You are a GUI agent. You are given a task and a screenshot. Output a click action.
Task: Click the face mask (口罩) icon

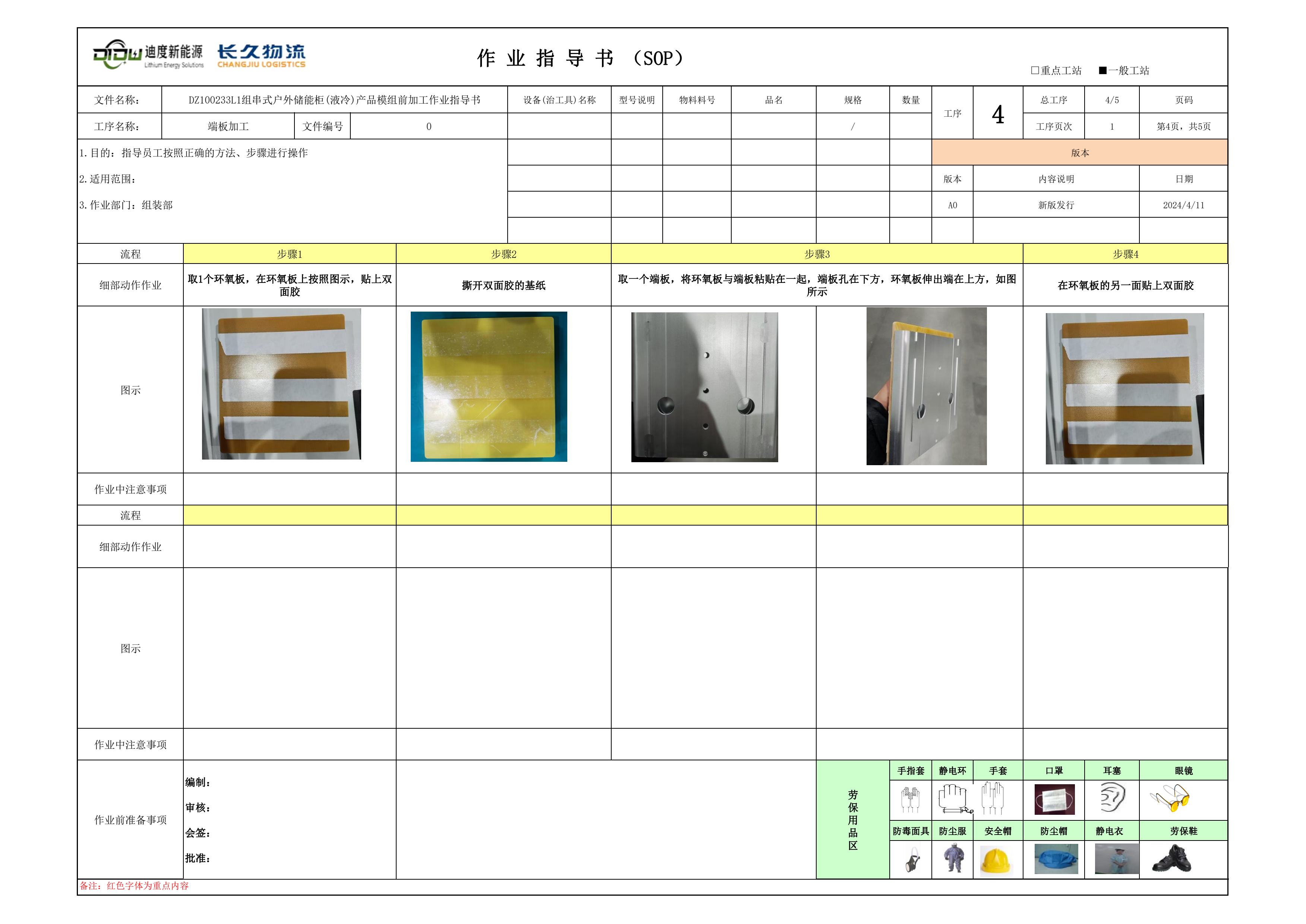(1054, 800)
